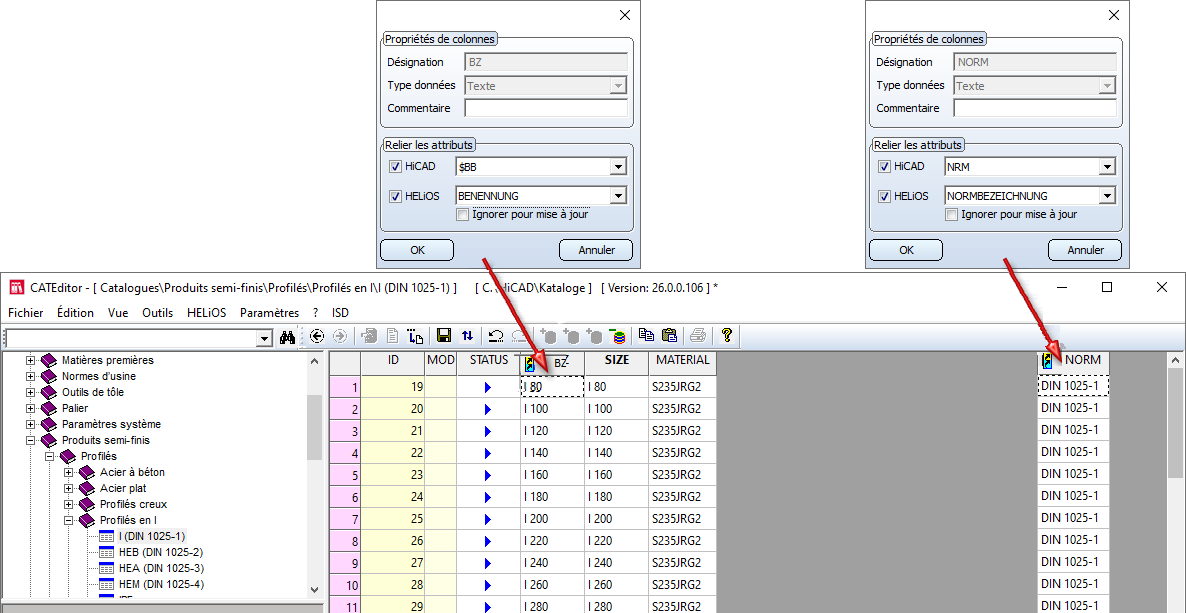Open the NRM attribute dropdown
The image size is (1186, 613).
(1107, 167)
